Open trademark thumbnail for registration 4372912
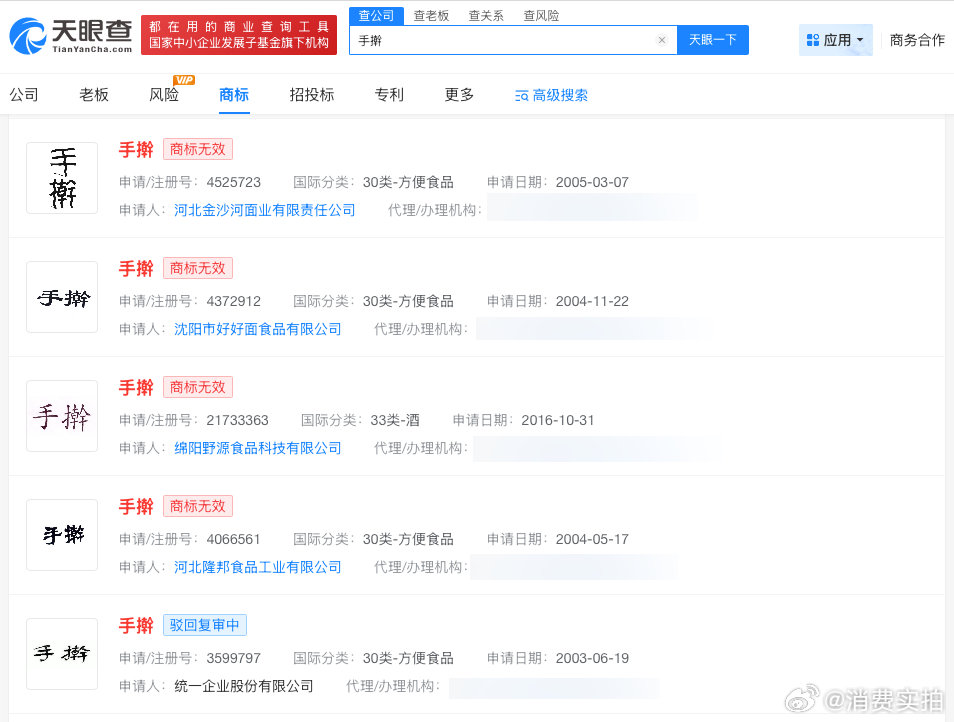Viewport: 954px width, 722px height. [62, 297]
